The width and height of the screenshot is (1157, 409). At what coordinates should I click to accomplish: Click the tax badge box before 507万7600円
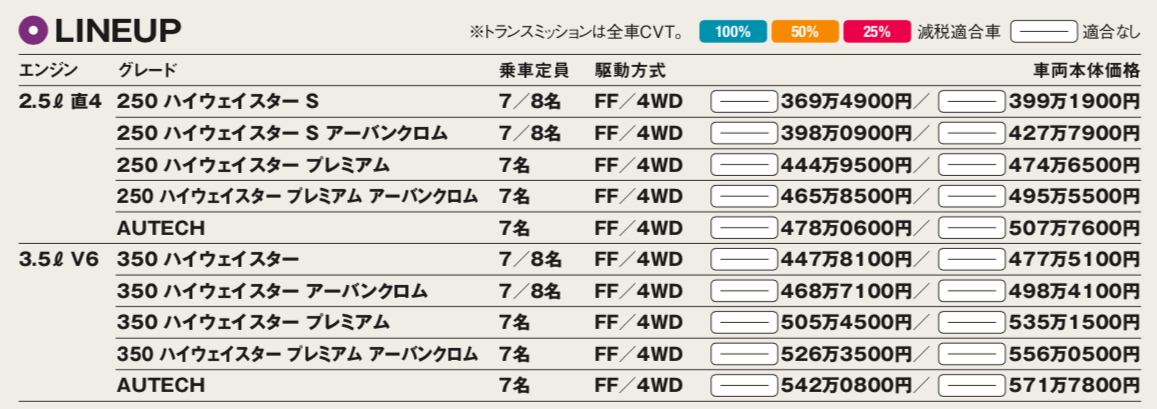[x=972, y=229]
